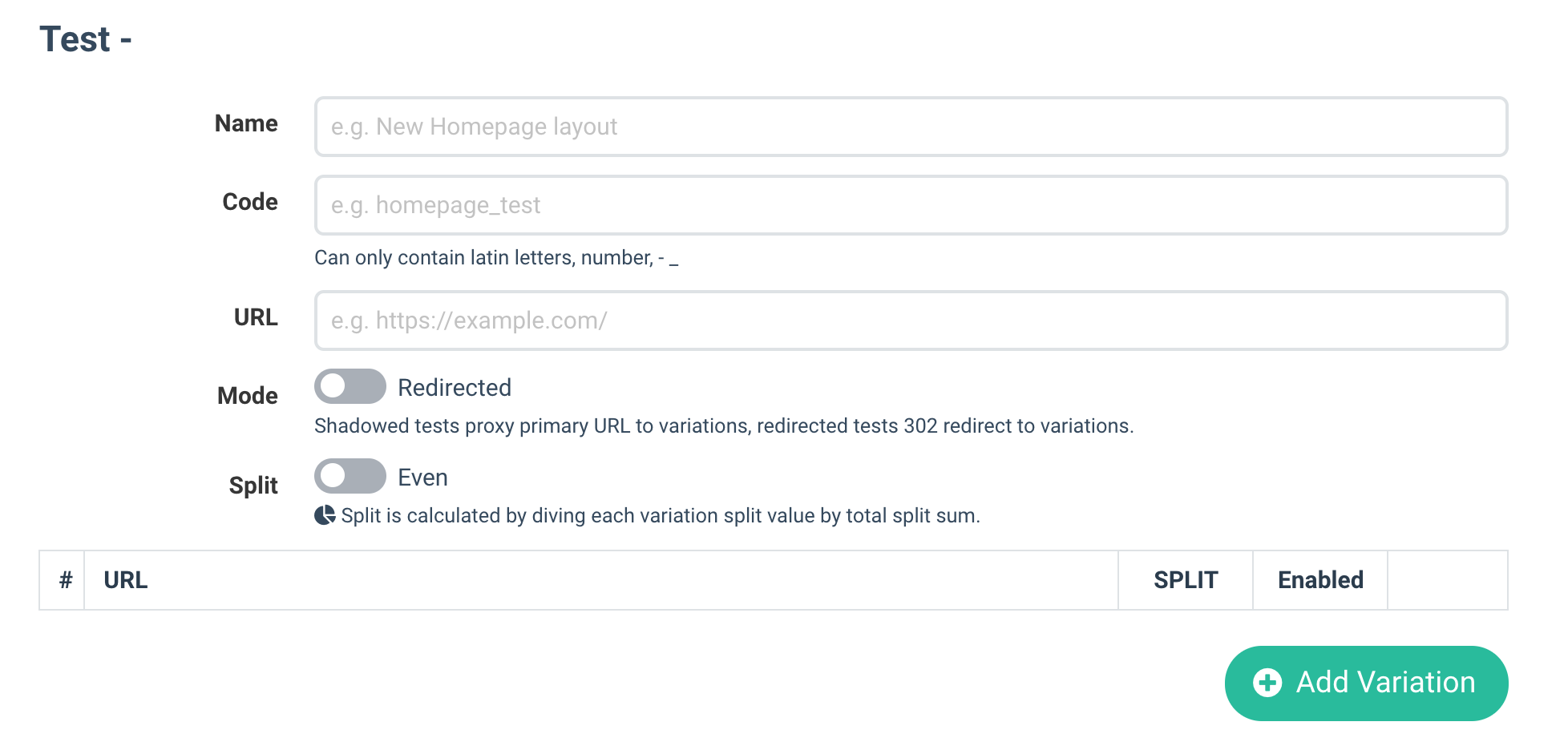Toggle the Split switch from Even
Viewport: 1568px width, 750px height.
pyautogui.click(x=350, y=477)
